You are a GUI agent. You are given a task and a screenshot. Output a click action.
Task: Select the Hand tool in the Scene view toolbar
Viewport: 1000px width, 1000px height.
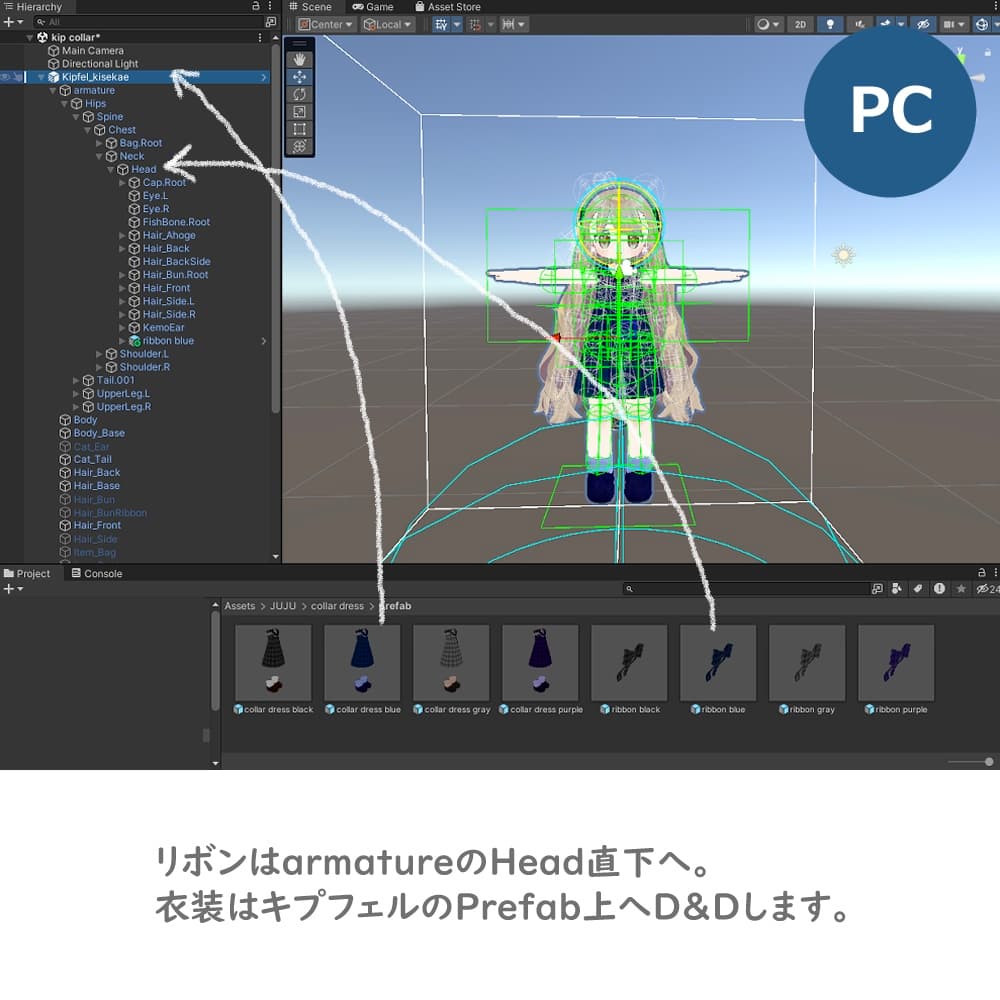299,58
